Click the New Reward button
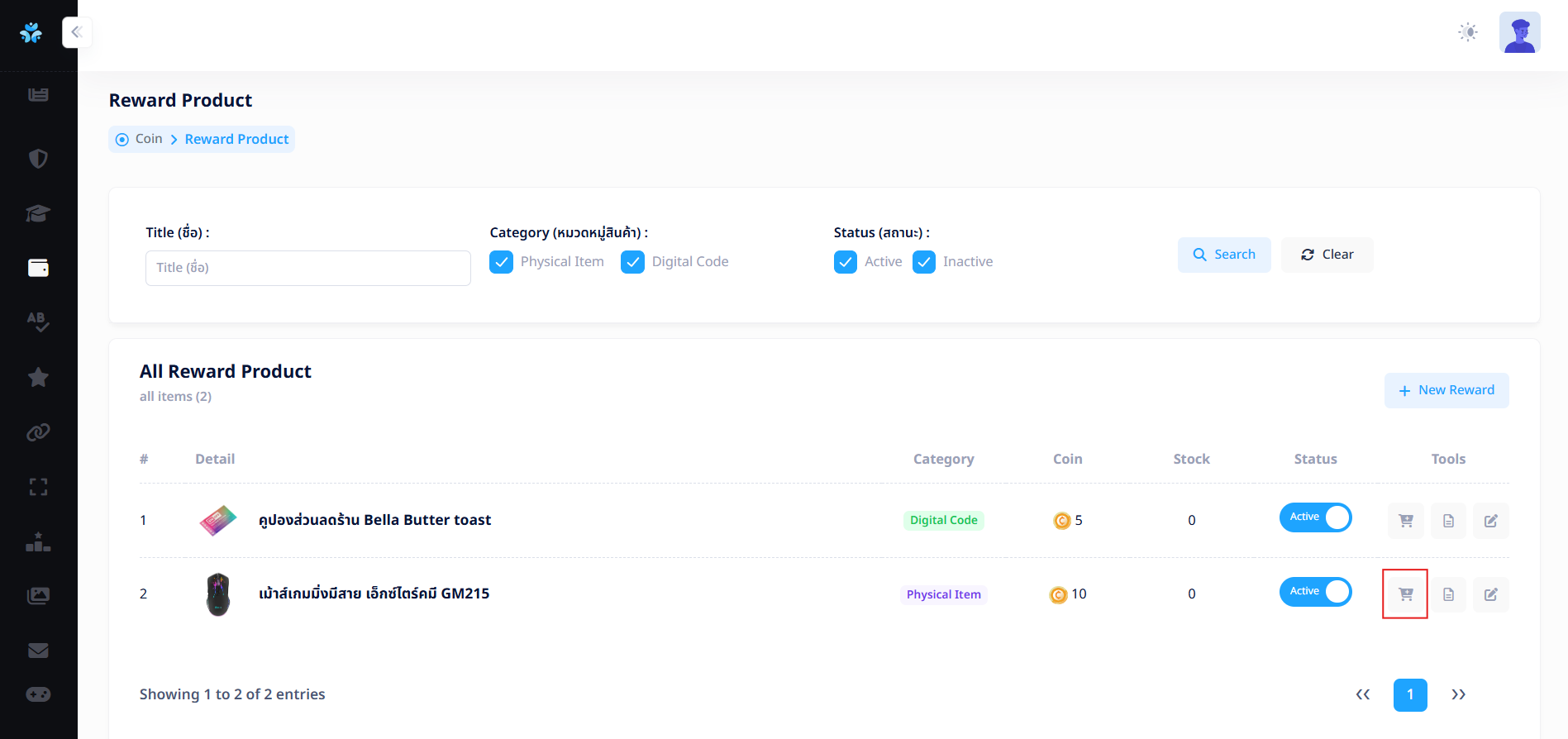Image resolution: width=1568 pixels, height=739 pixels. click(1446, 390)
